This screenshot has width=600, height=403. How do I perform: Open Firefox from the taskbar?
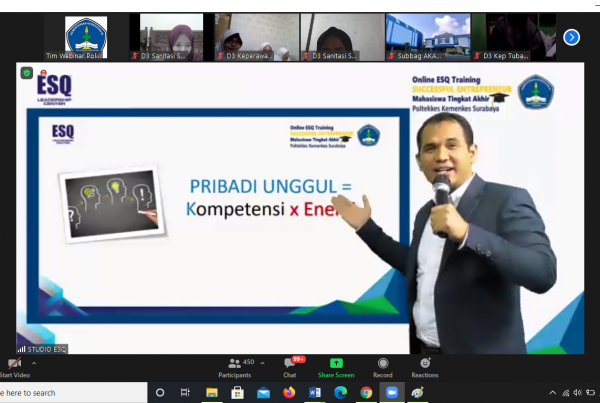coord(289,393)
